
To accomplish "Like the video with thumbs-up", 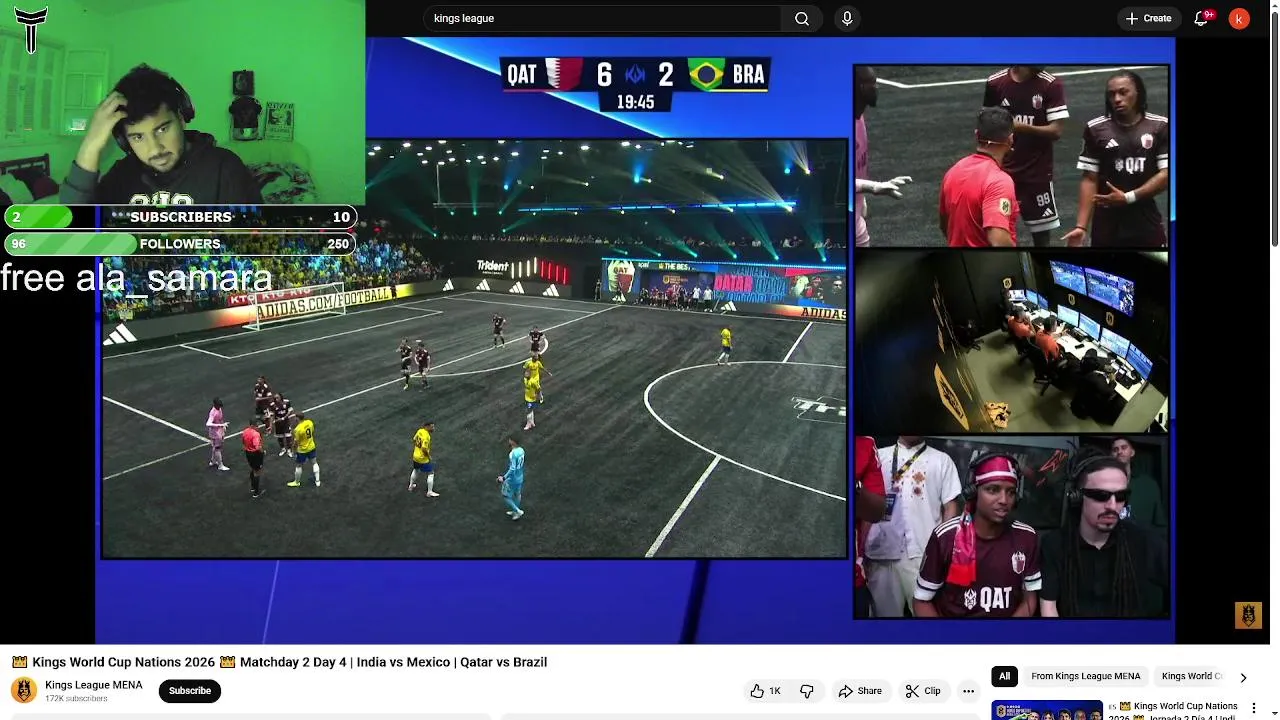I will [x=766, y=691].
